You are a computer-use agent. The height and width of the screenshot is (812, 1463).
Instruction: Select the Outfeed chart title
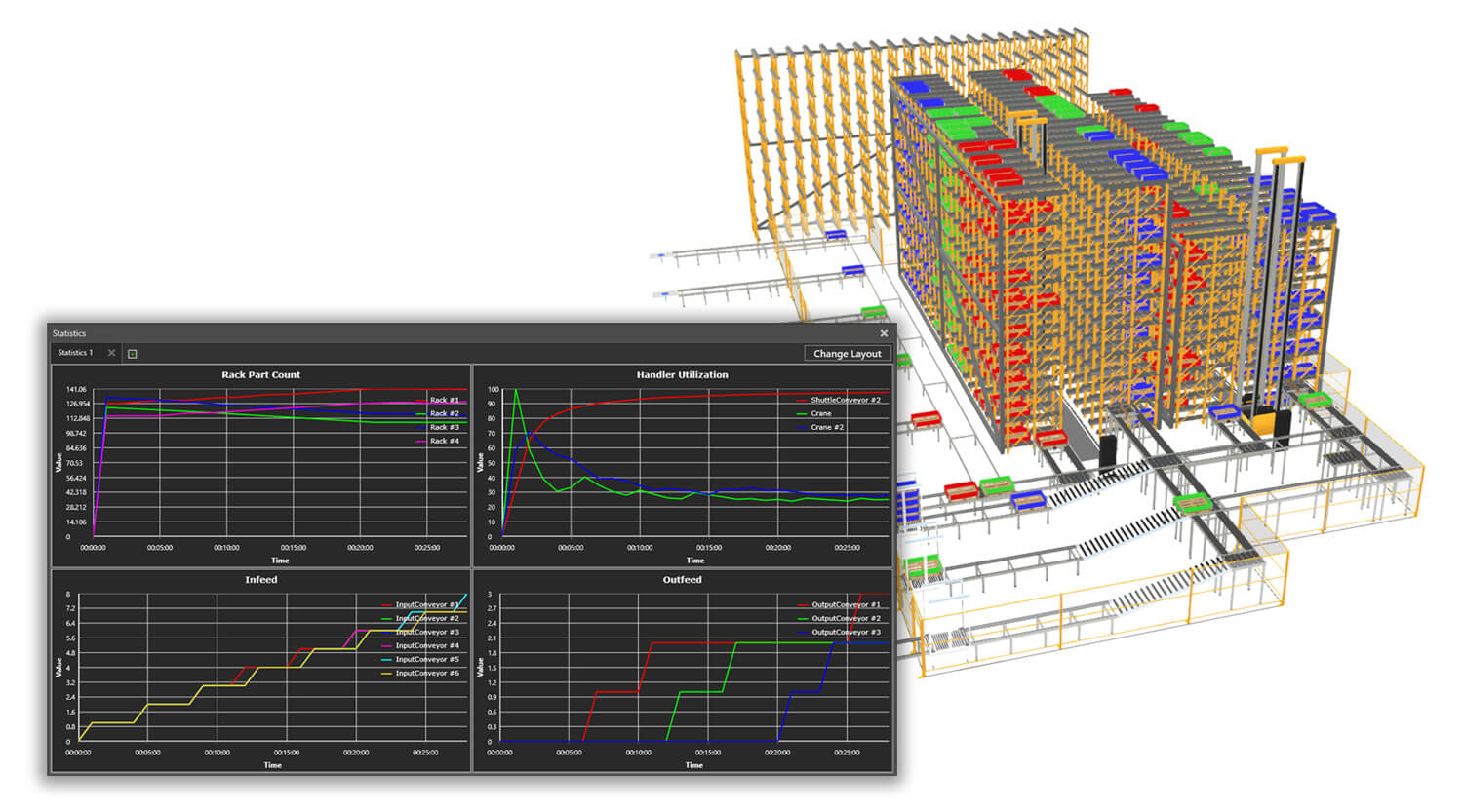(x=682, y=579)
